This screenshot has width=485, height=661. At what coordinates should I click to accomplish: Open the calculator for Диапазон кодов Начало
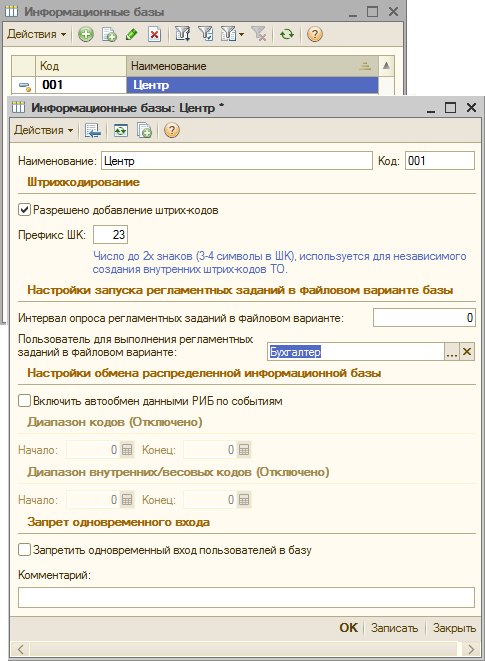pyautogui.click(x=127, y=450)
